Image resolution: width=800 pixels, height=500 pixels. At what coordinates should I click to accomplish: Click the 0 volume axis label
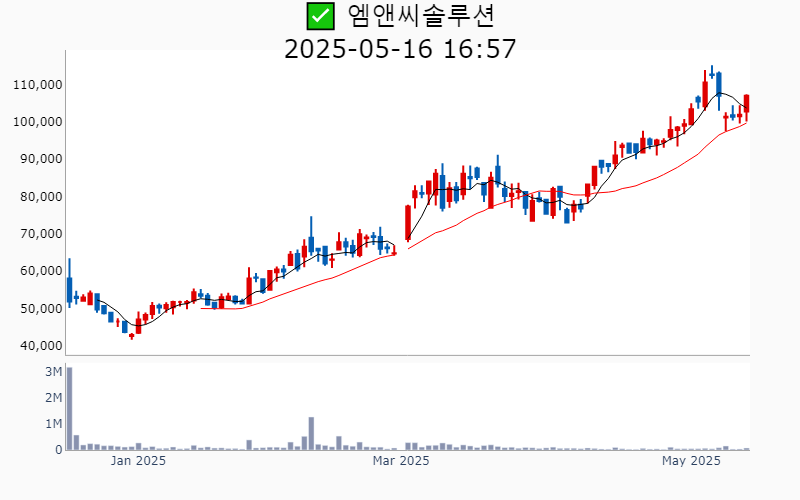point(59,450)
